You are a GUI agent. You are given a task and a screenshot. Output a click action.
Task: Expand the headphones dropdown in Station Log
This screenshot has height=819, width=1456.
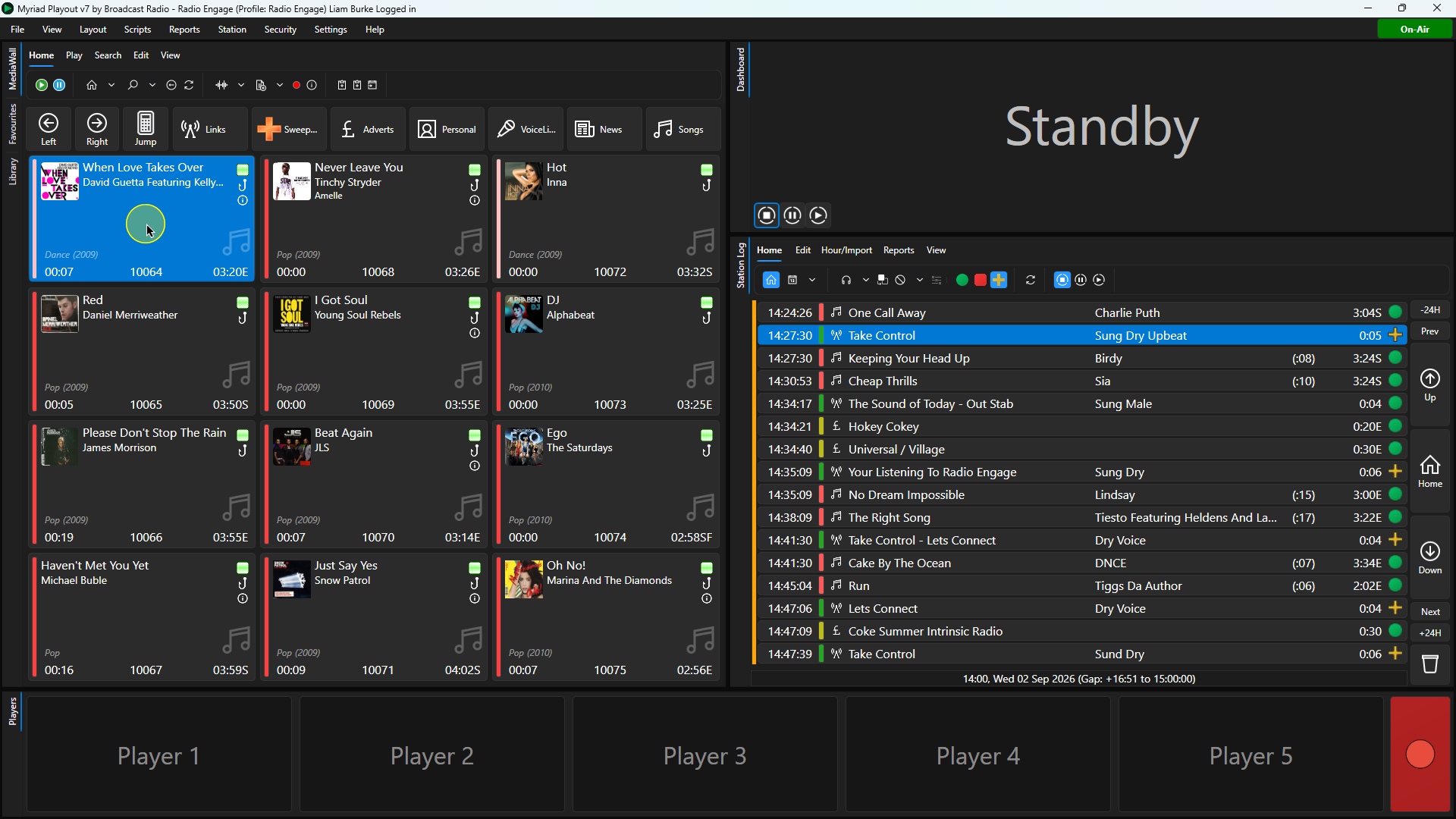(x=865, y=280)
